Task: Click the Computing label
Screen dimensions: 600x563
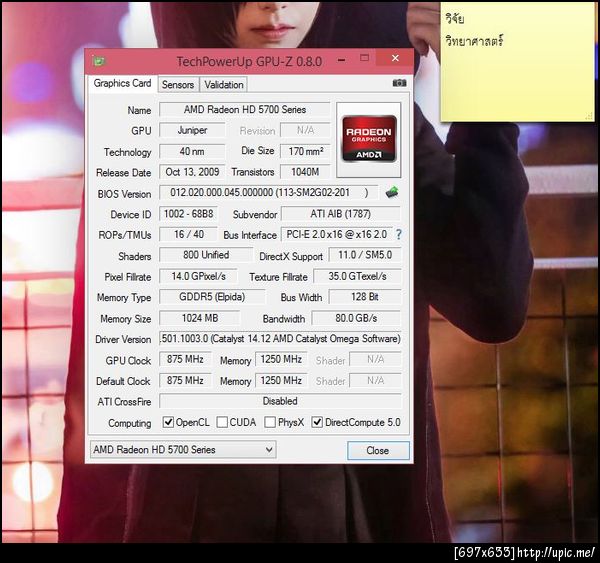Action: (x=130, y=423)
